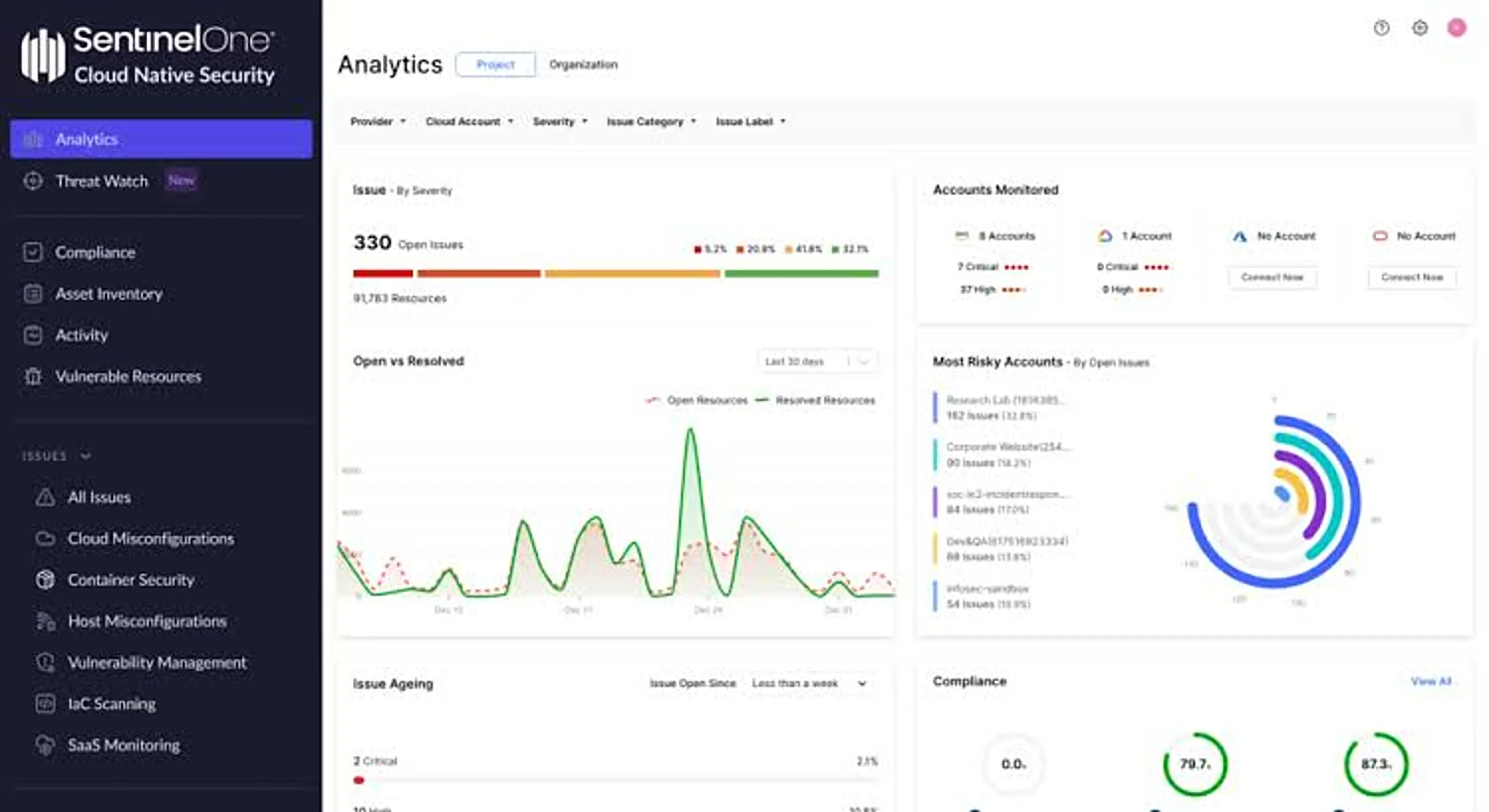Image resolution: width=1489 pixels, height=812 pixels.
Task: Open Vulnerability Management in sidebar
Action: coord(157,662)
